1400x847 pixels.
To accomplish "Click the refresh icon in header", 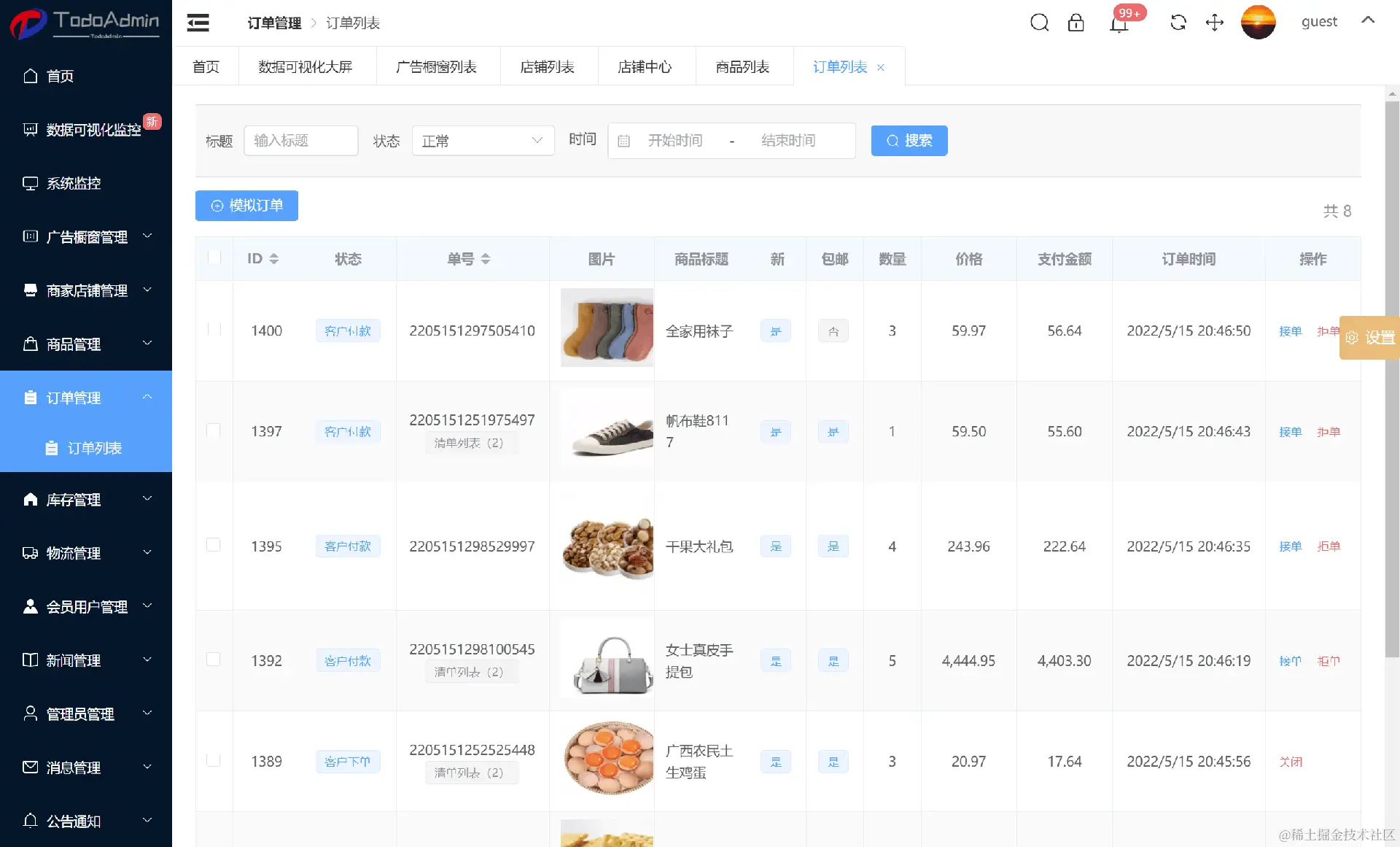I will (1178, 23).
